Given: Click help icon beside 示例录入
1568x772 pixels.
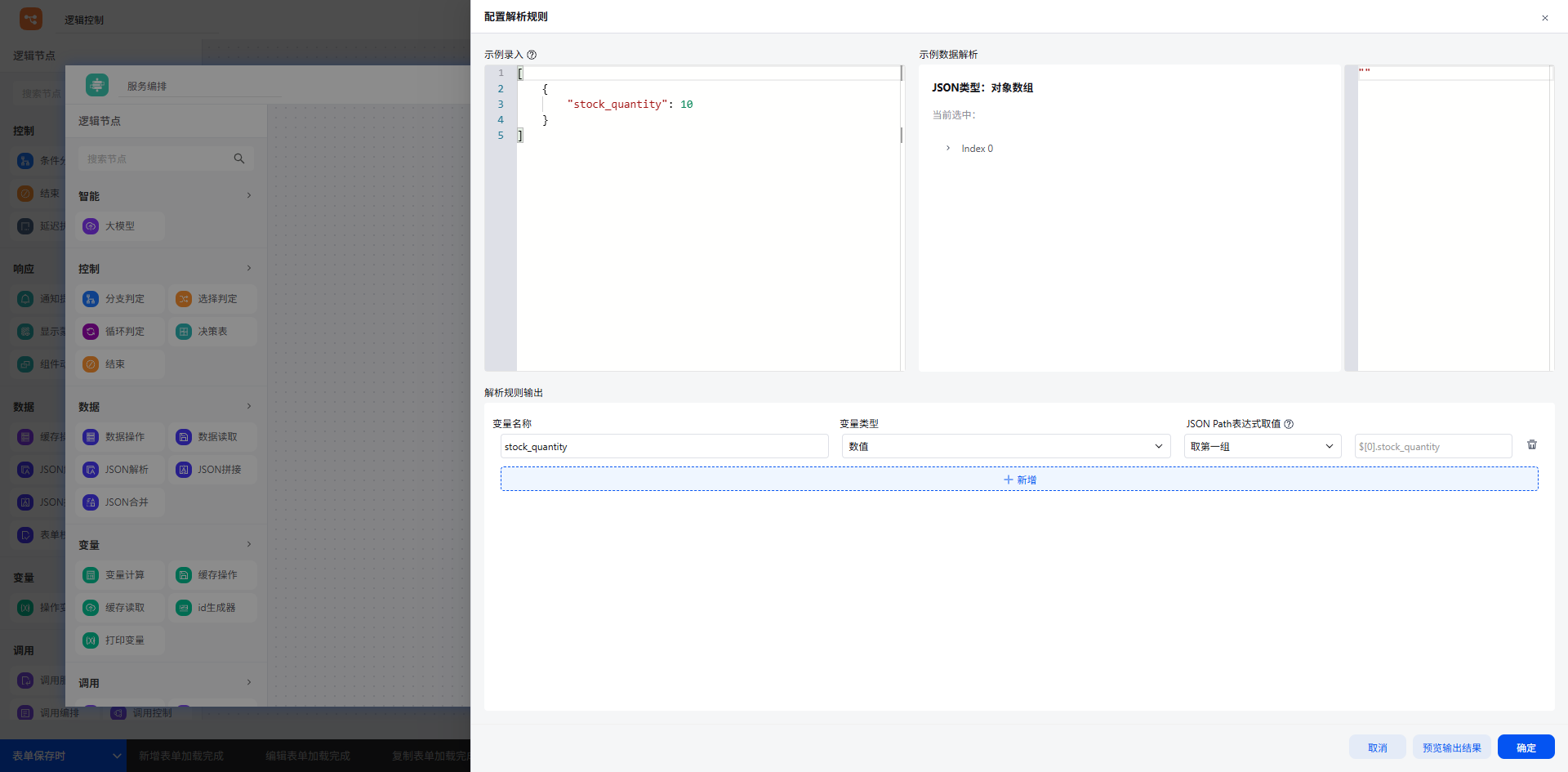Looking at the screenshot, I should pyautogui.click(x=532, y=55).
